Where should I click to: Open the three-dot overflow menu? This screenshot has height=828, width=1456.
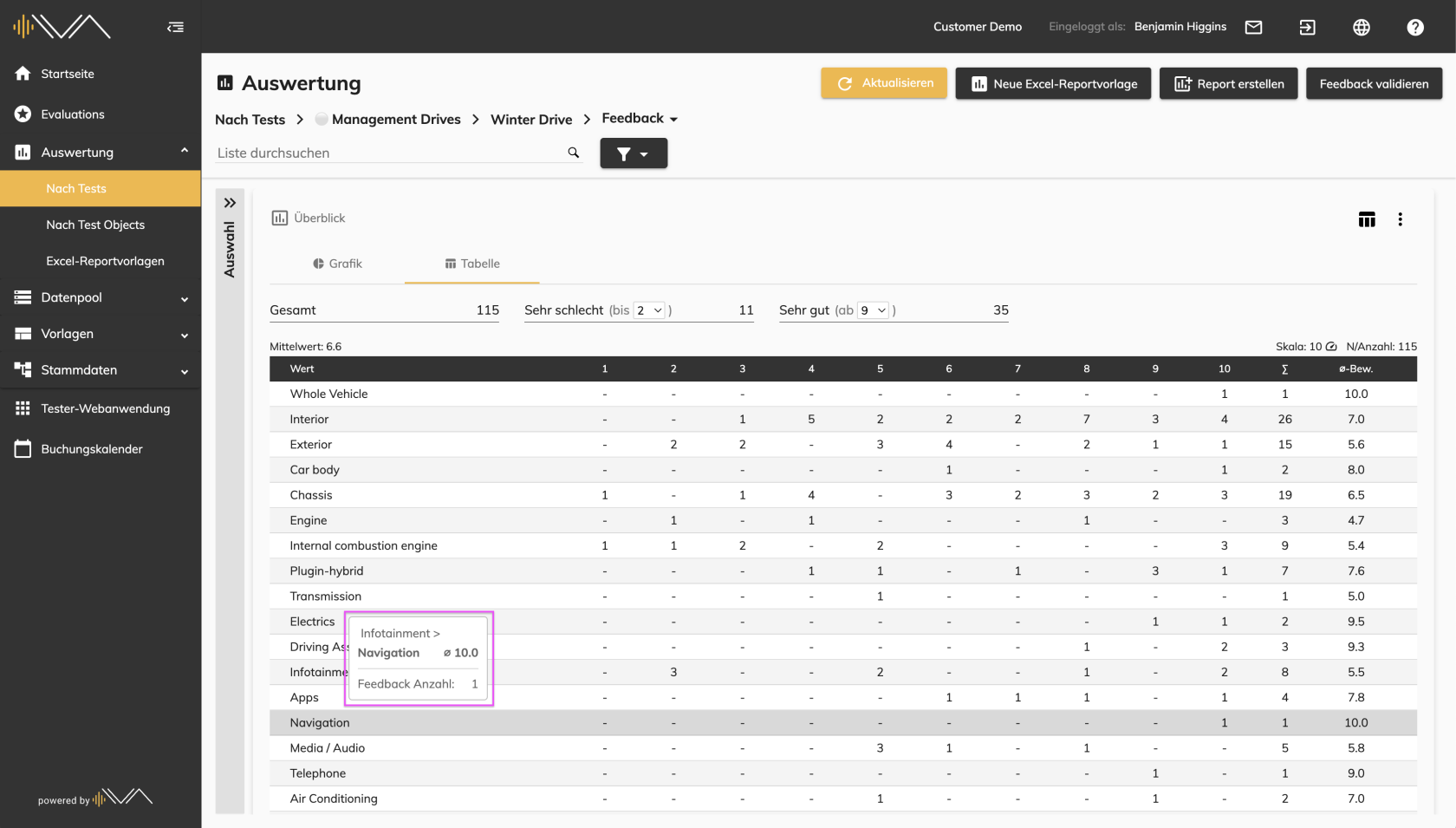tap(1400, 219)
